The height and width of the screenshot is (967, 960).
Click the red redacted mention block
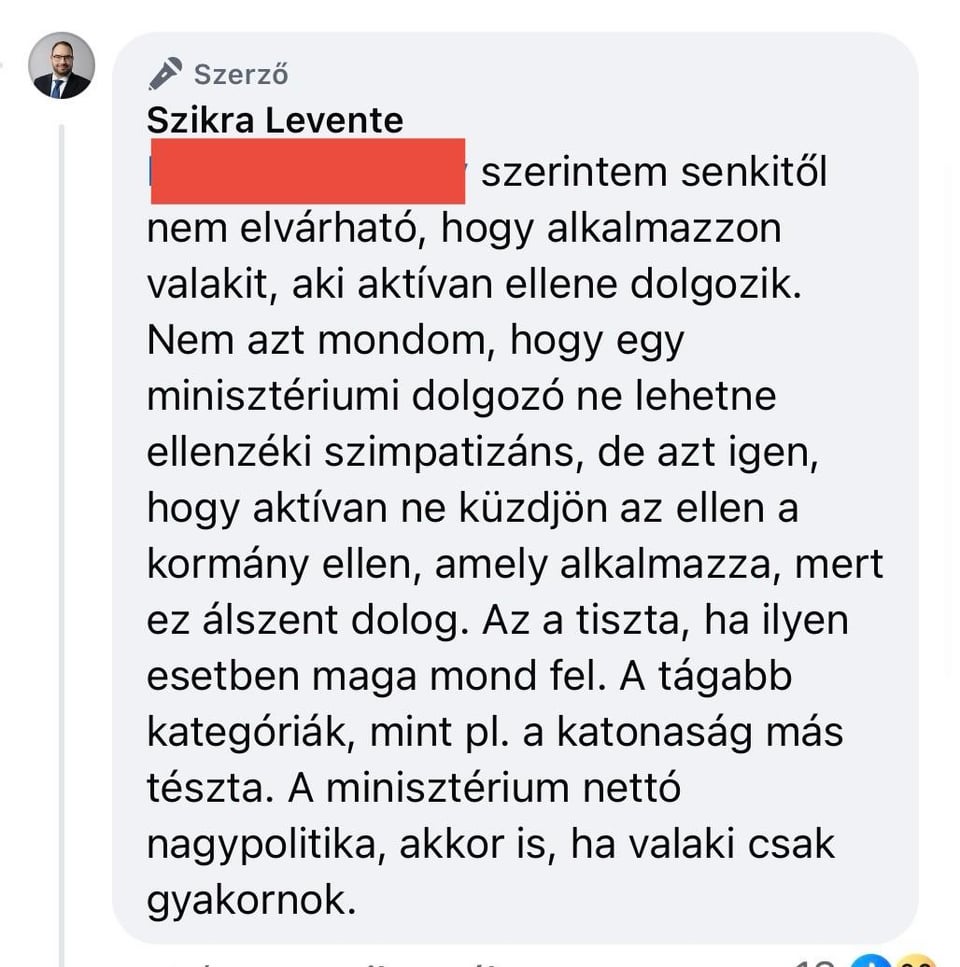point(308,171)
